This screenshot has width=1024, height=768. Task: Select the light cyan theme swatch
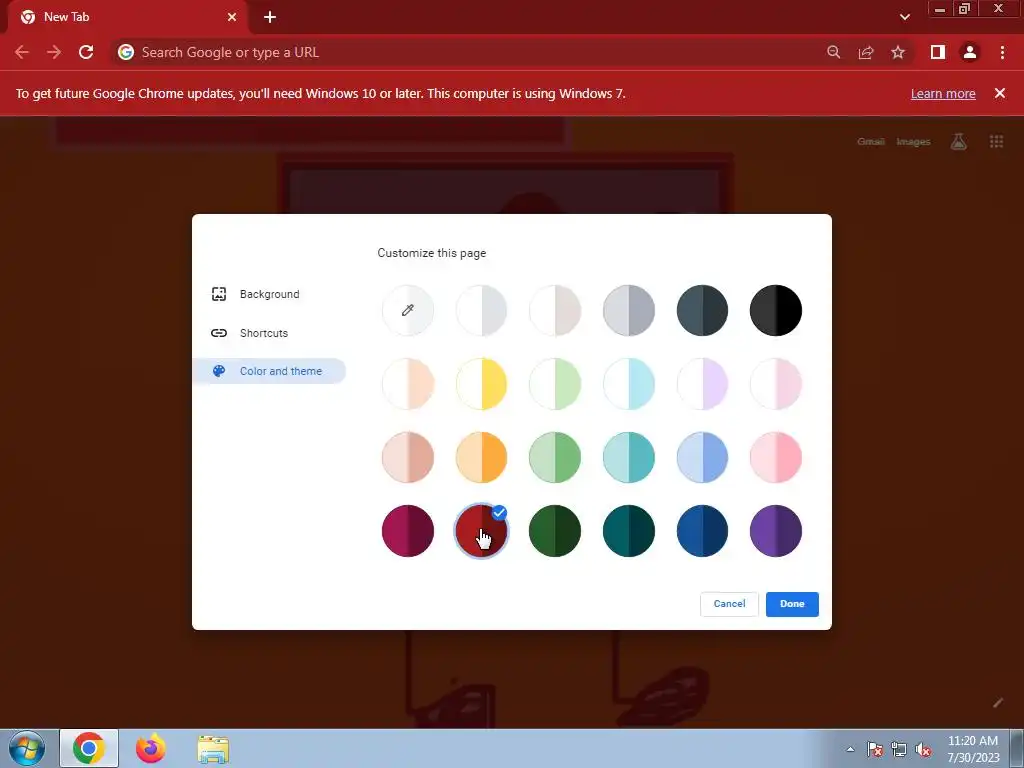coord(628,384)
